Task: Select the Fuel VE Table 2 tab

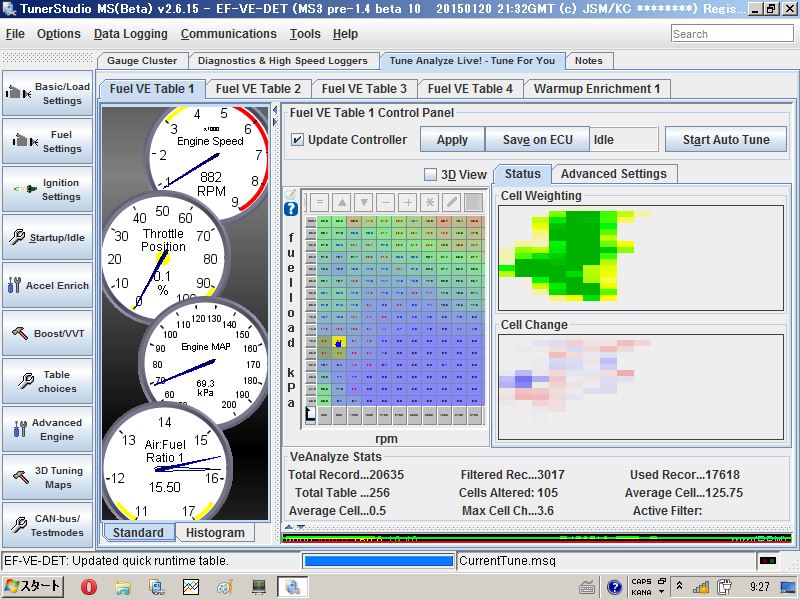Action: (258, 89)
